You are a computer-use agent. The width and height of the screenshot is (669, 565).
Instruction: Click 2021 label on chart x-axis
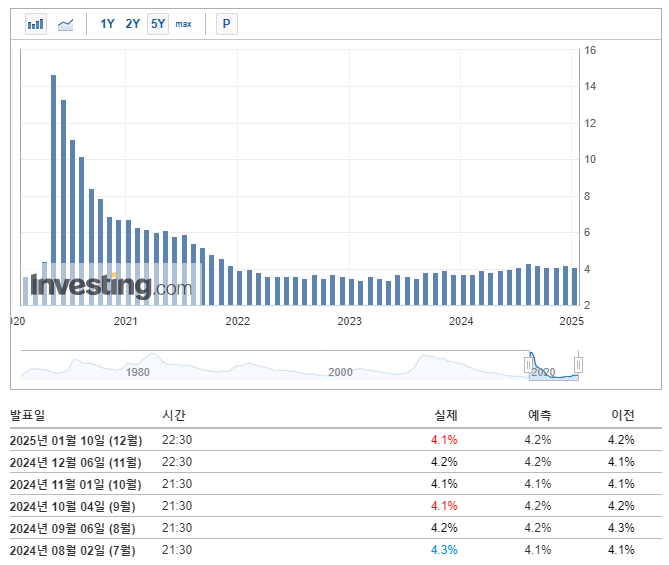point(125,321)
